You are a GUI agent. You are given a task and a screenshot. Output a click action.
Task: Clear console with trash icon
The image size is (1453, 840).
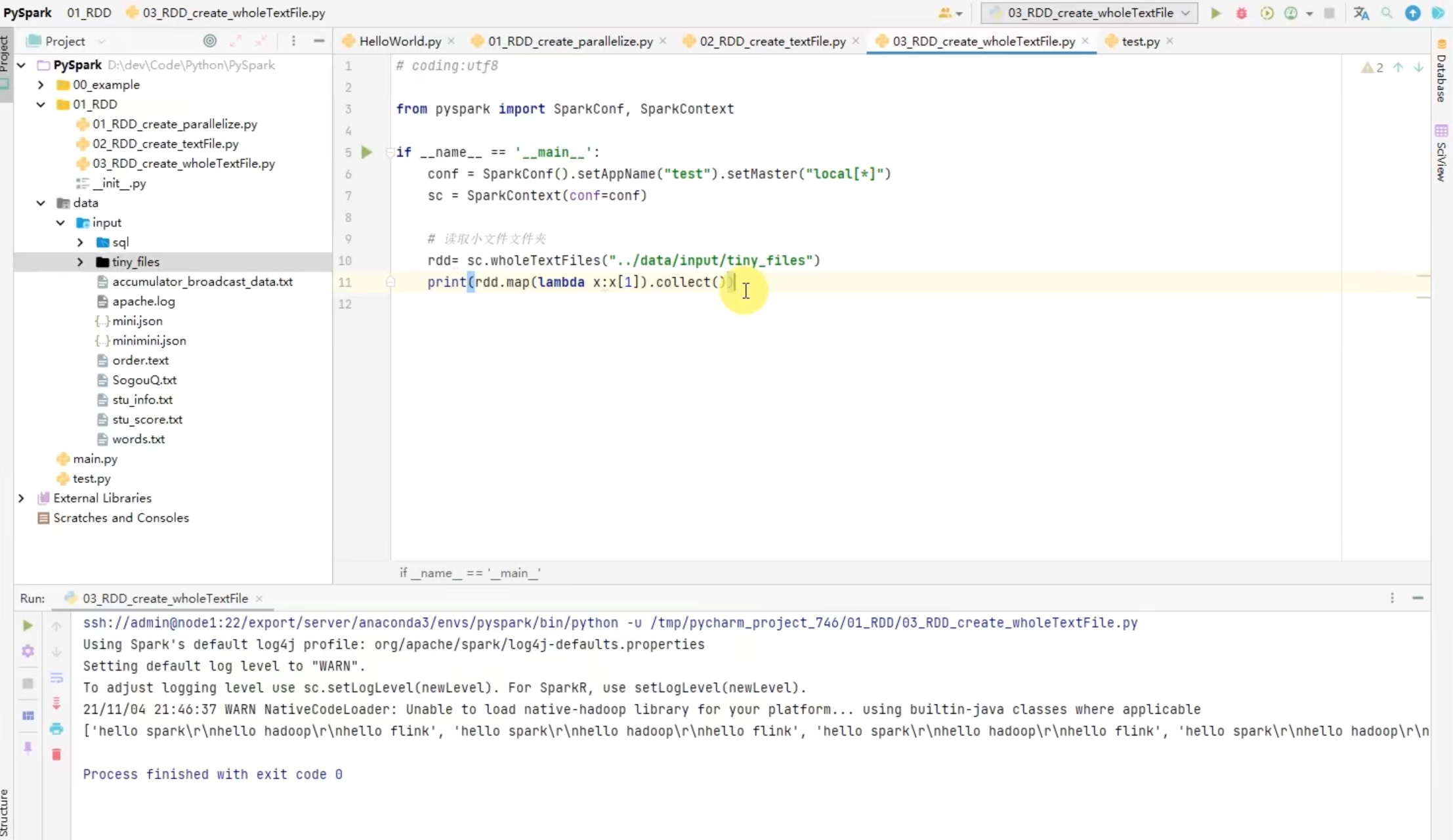[x=56, y=754]
